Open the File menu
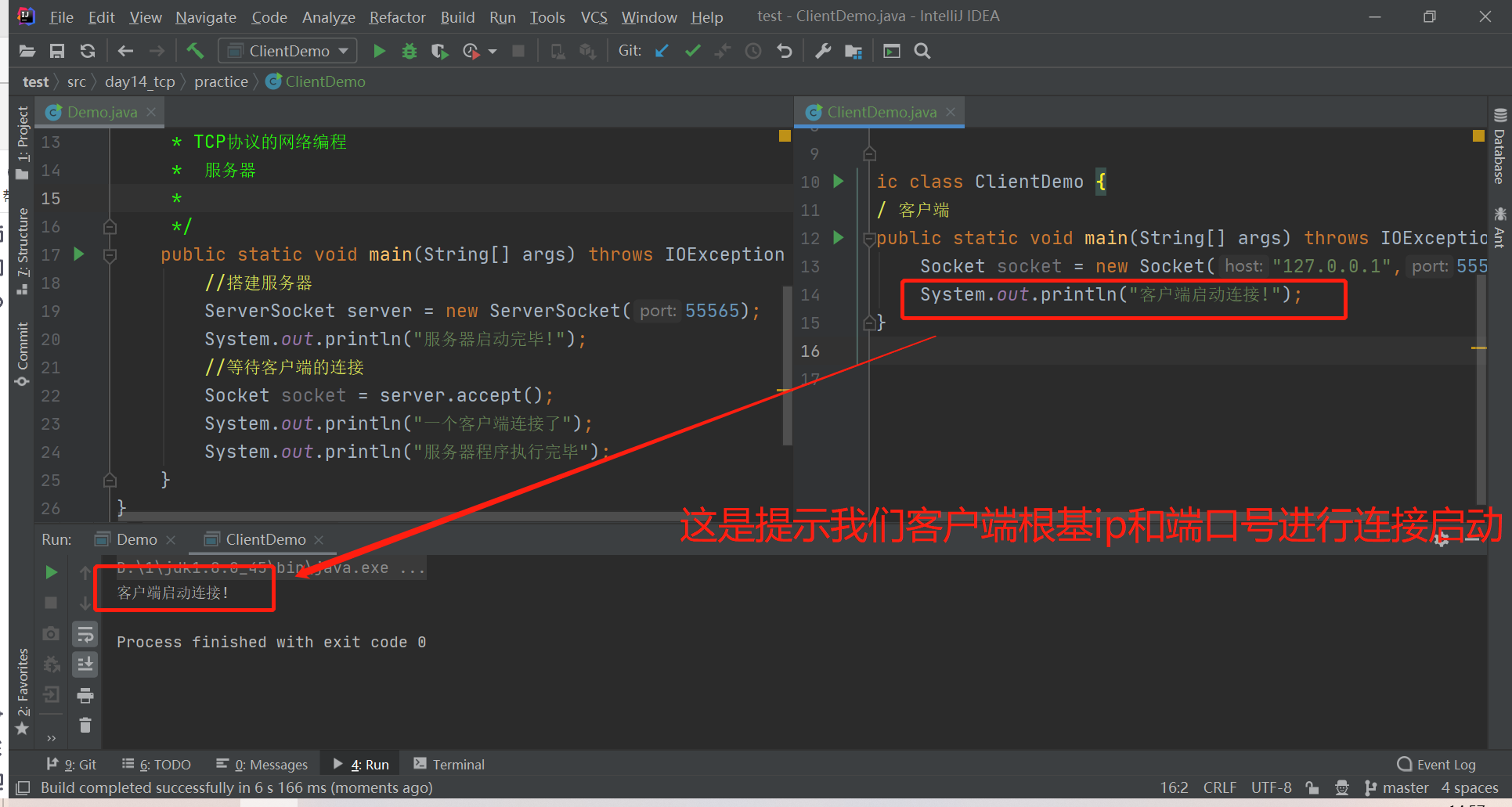Screen dimensions: 1512x807 coord(61,17)
